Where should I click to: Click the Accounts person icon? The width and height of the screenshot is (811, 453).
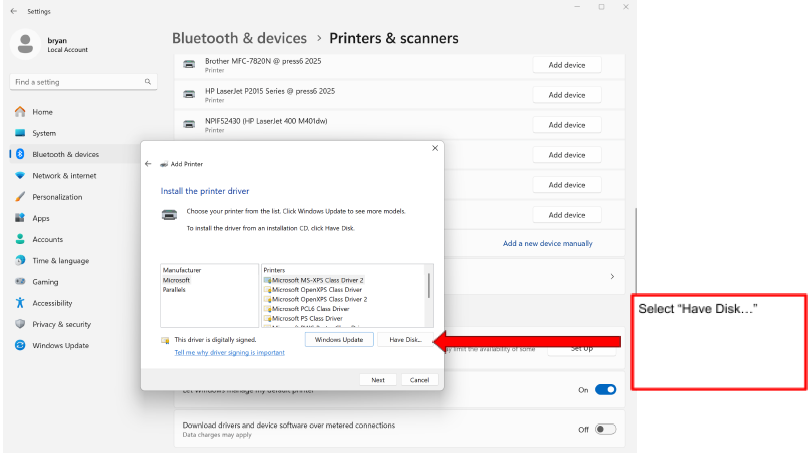pyautogui.click(x=20, y=239)
